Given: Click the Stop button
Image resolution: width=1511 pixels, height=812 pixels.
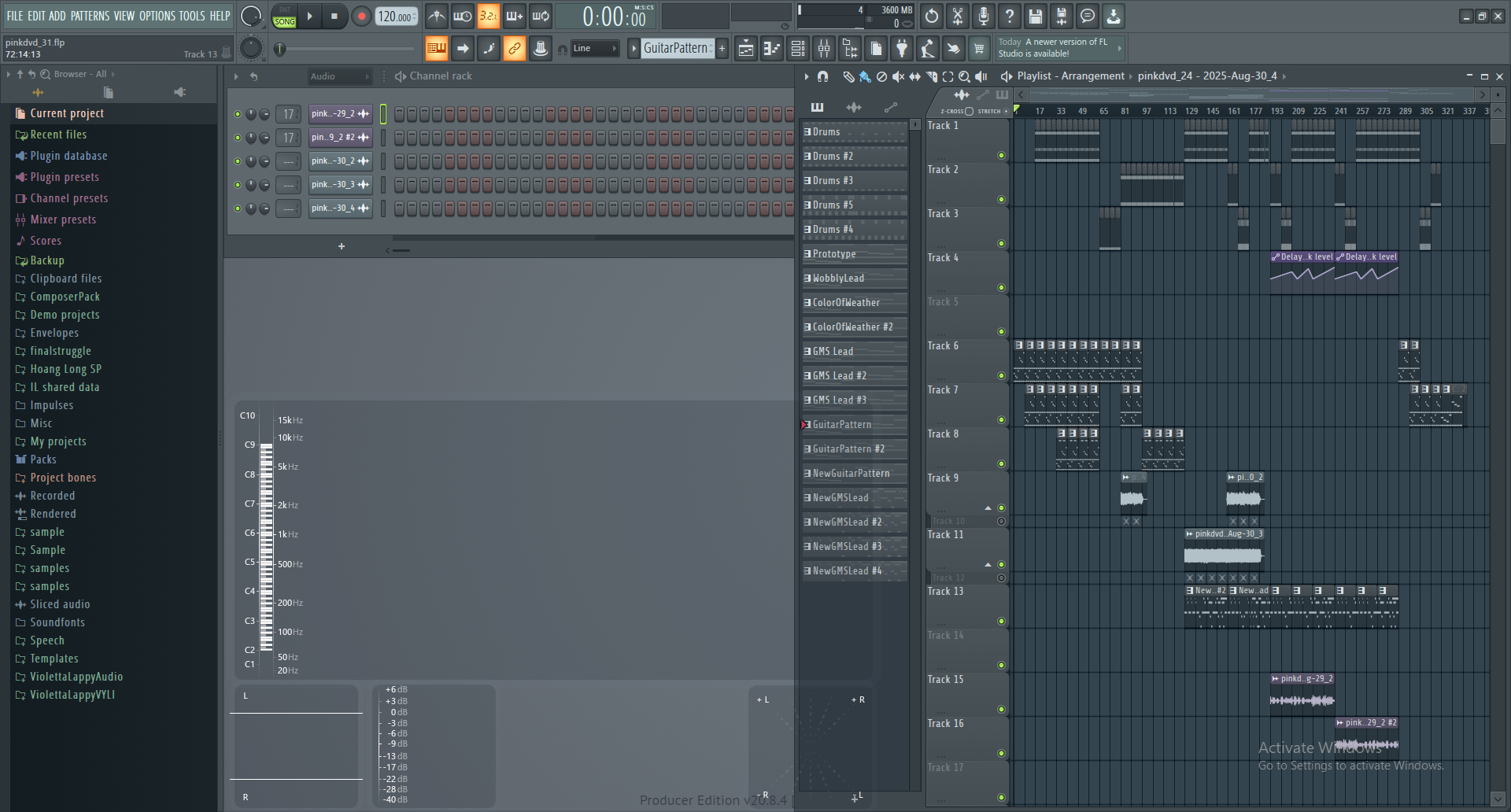Looking at the screenshot, I should 334,16.
